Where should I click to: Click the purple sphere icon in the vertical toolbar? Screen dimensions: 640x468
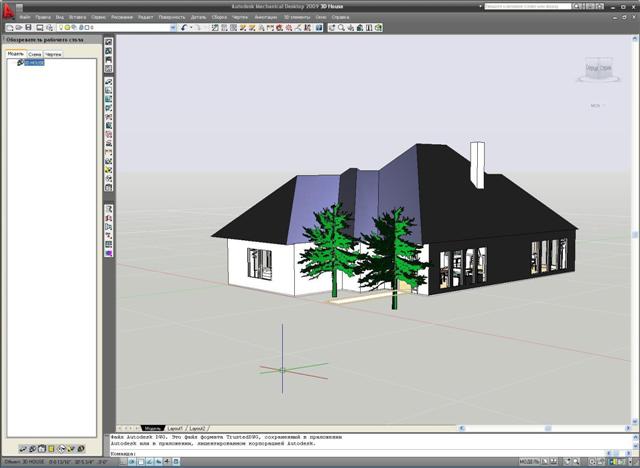click(x=109, y=253)
